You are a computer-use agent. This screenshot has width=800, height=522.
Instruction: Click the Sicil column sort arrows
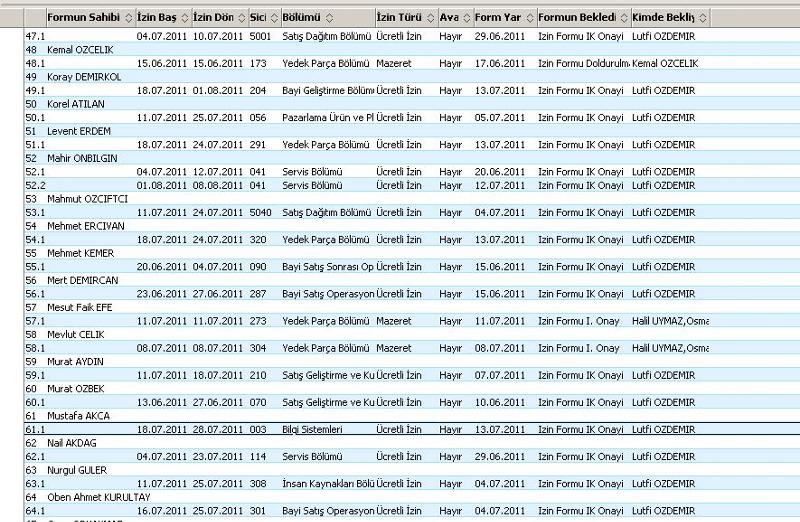click(274, 18)
